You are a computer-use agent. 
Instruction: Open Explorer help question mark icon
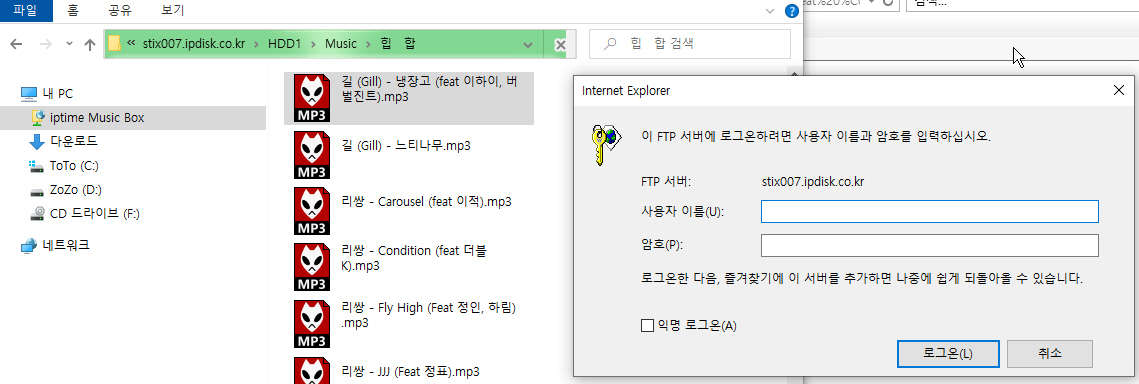pyautogui.click(x=792, y=11)
